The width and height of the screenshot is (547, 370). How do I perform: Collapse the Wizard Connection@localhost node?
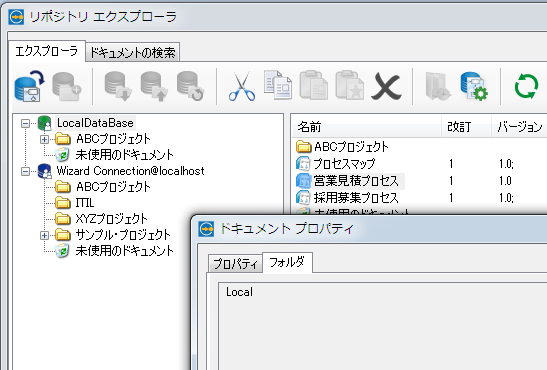[25, 171]
